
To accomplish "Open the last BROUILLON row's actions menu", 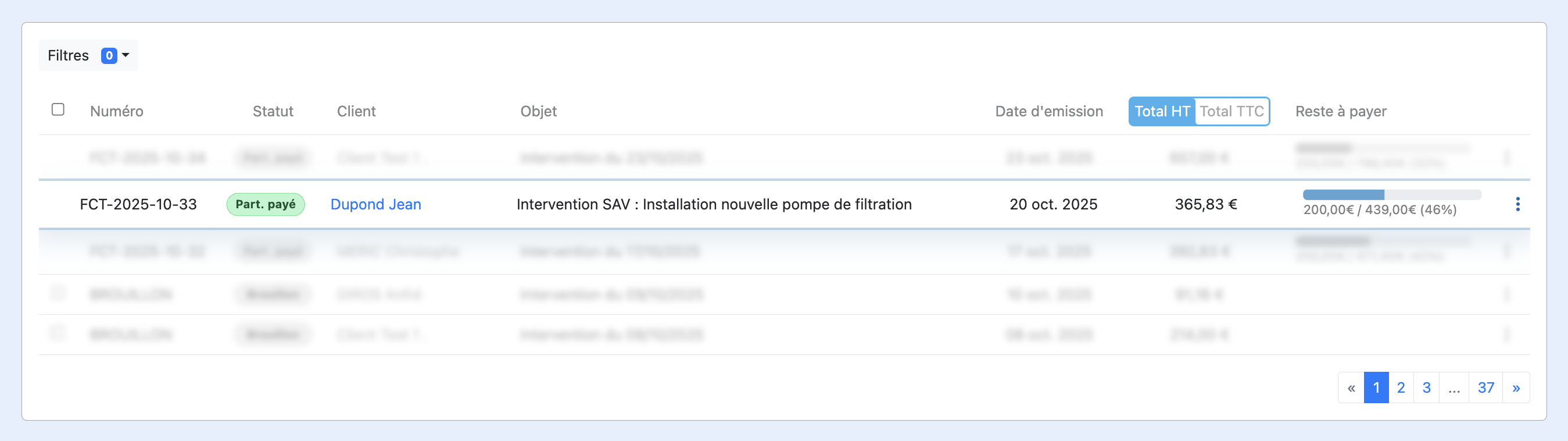I will coord(1519,334).
